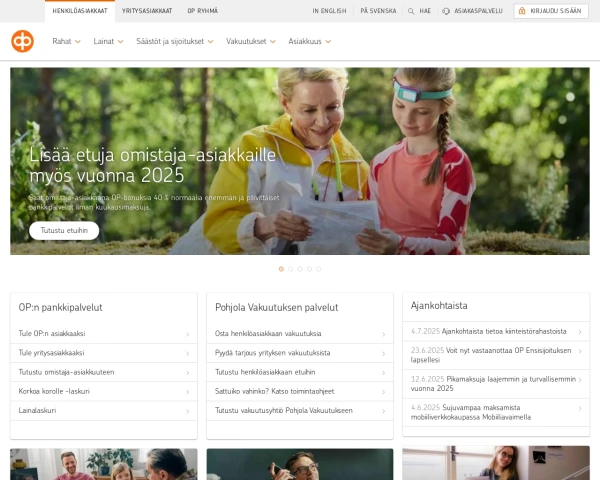Screen dimensions: 600x480
Task: Open Tutustu henkilöasiakkaan etuihin link
Action: pyautogui.click(x=265, y=372)
